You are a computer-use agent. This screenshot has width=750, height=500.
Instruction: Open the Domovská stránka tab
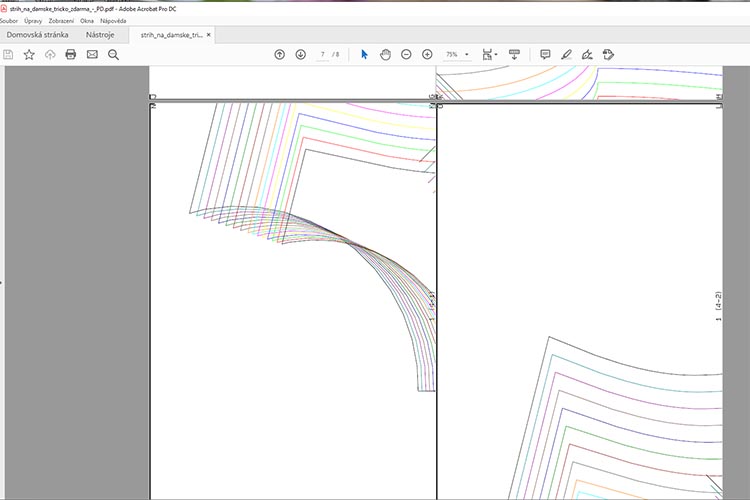coord(37,34)
